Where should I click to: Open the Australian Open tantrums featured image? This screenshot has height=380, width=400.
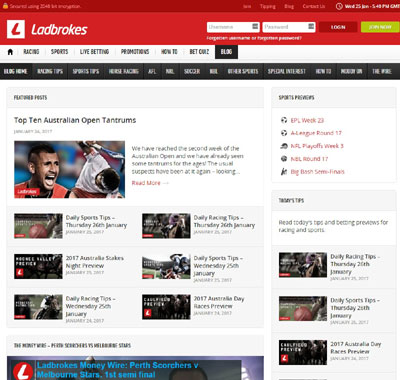click(x=69, y=169)
